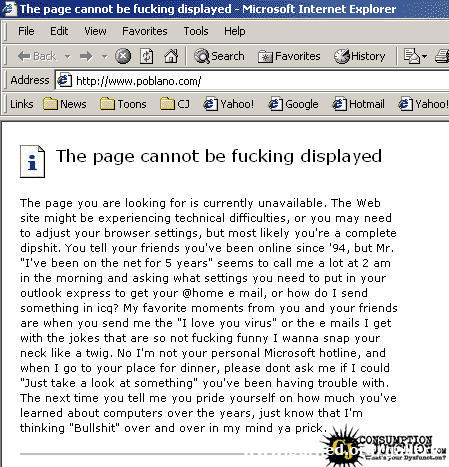449x467 pixels.
Task: Open the History toolbar button
Action: point(360,56)
